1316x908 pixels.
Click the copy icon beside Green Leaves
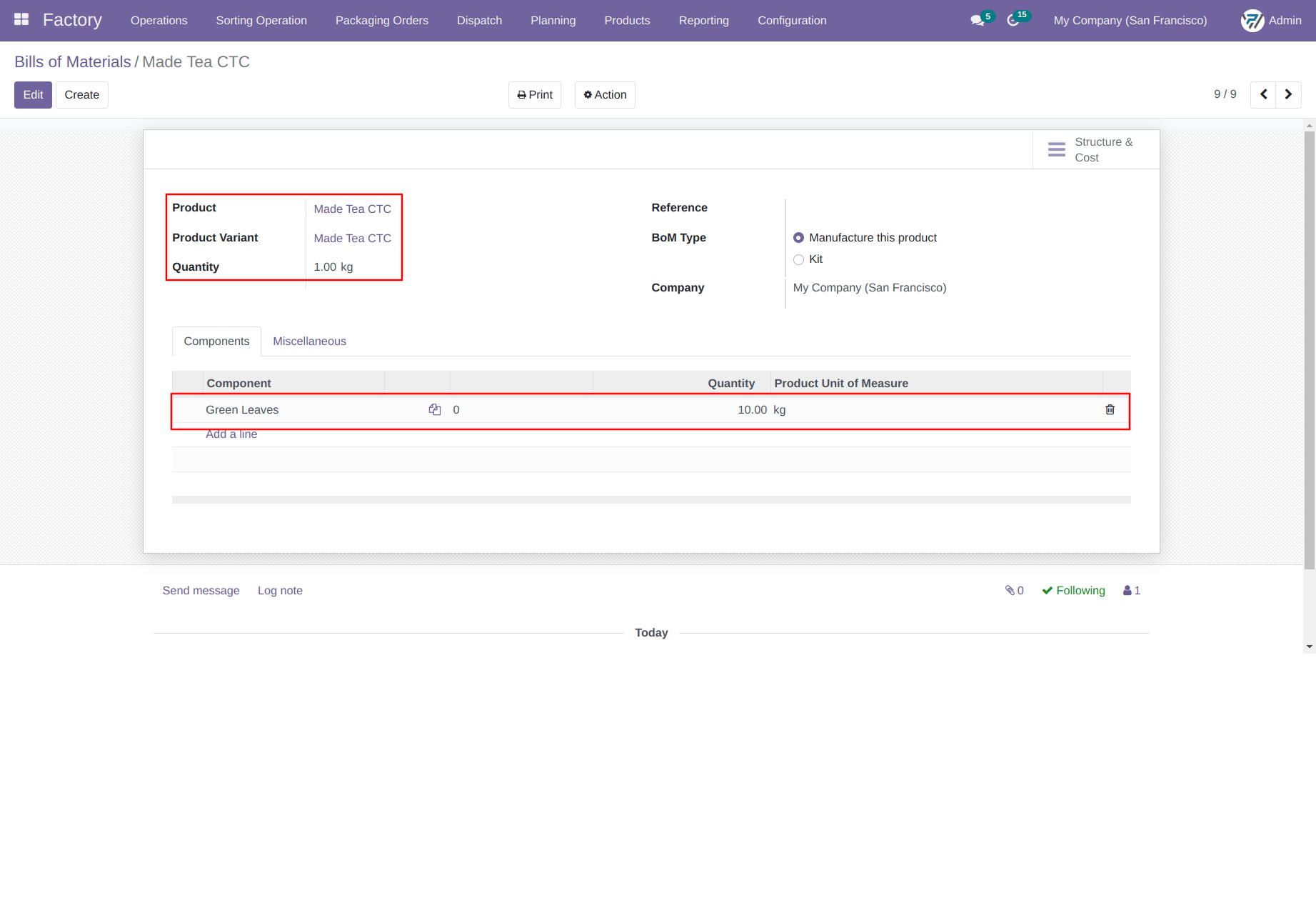(x=434, y=409)
